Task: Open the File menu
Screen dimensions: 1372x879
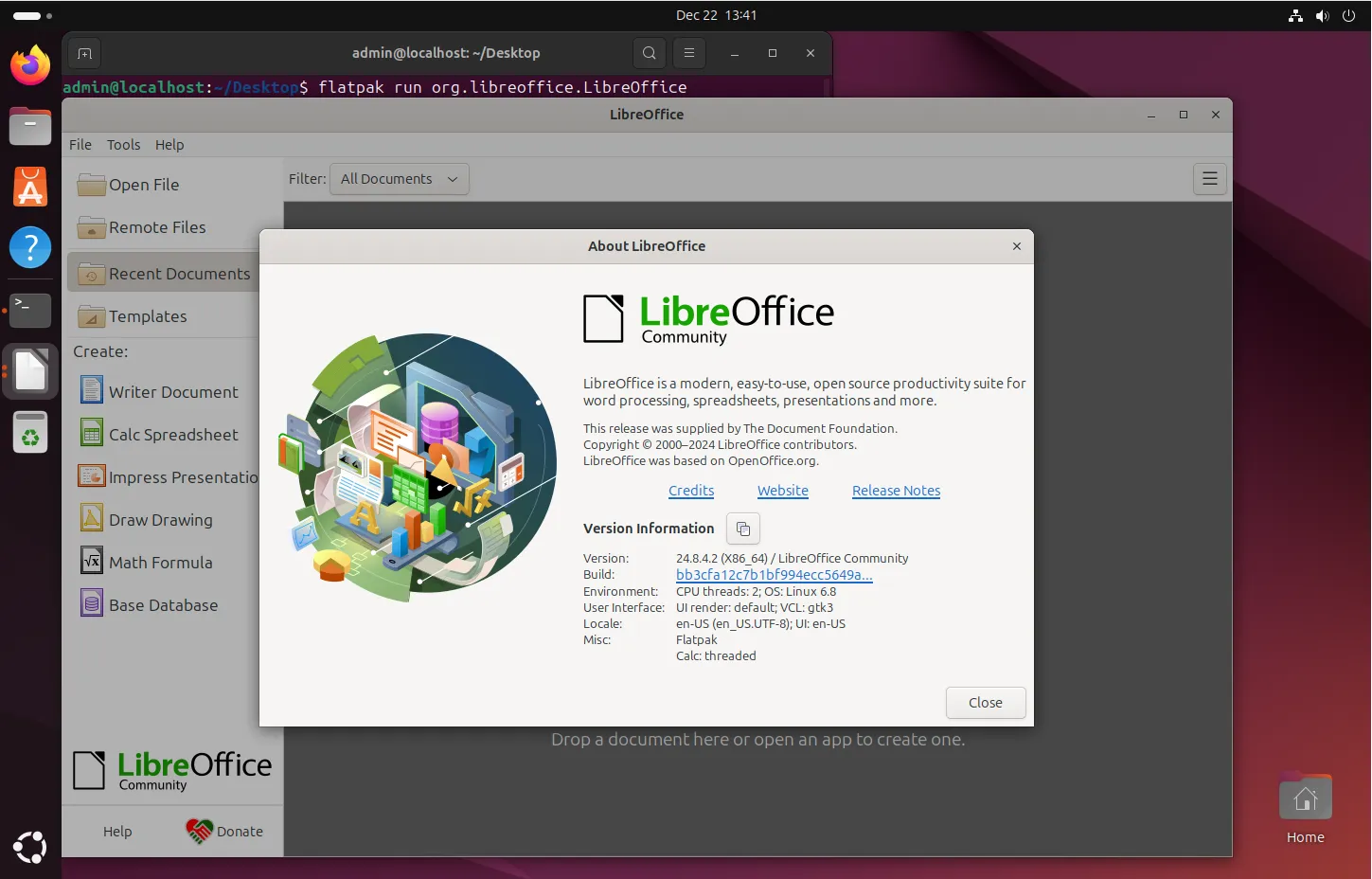Action: coord(80,145)
